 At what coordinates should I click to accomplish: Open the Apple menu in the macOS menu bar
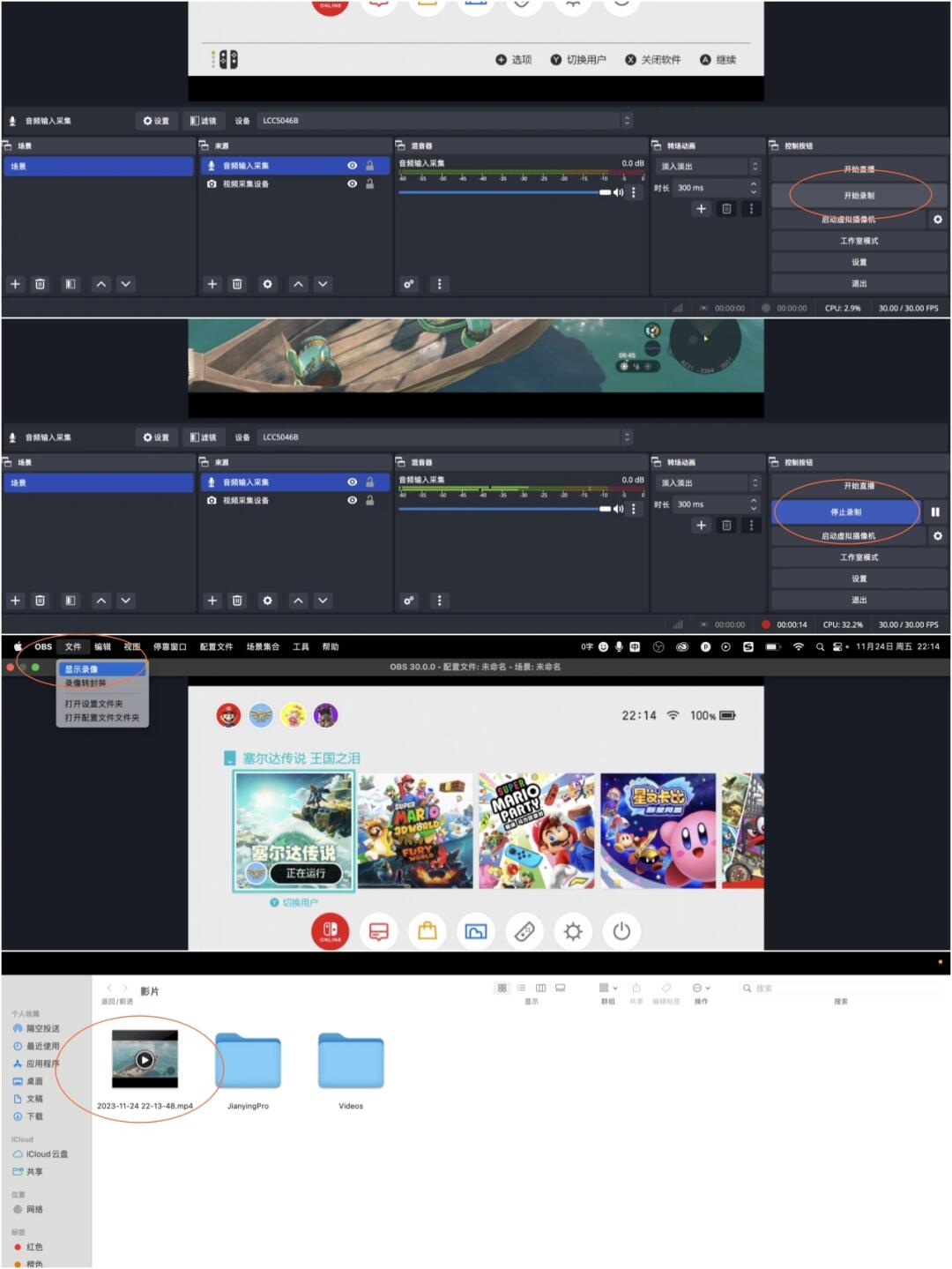(19, 646)
